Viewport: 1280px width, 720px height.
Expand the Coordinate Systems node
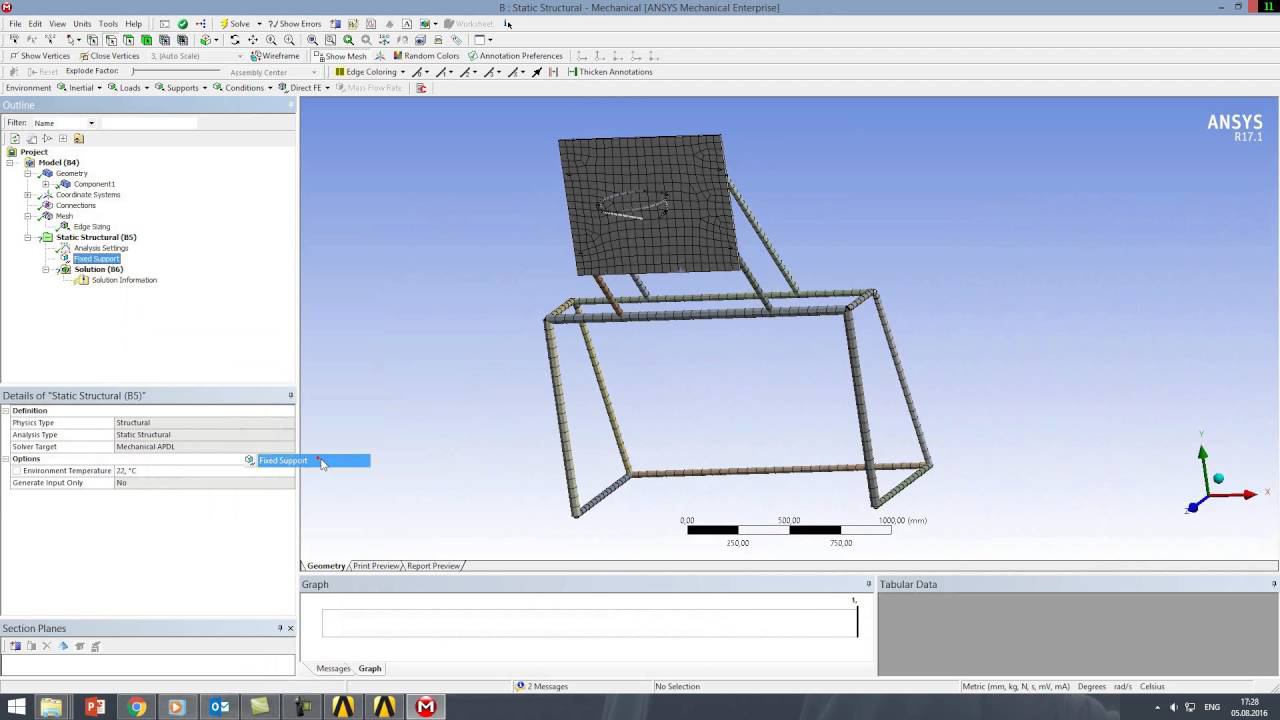coord(28,195)
